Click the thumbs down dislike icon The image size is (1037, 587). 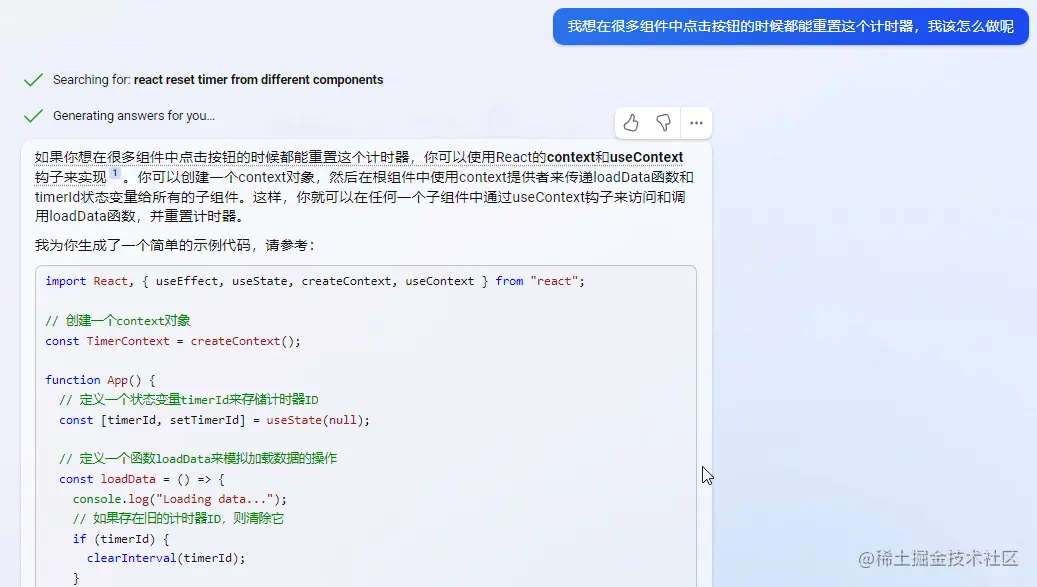coord(663,123)
